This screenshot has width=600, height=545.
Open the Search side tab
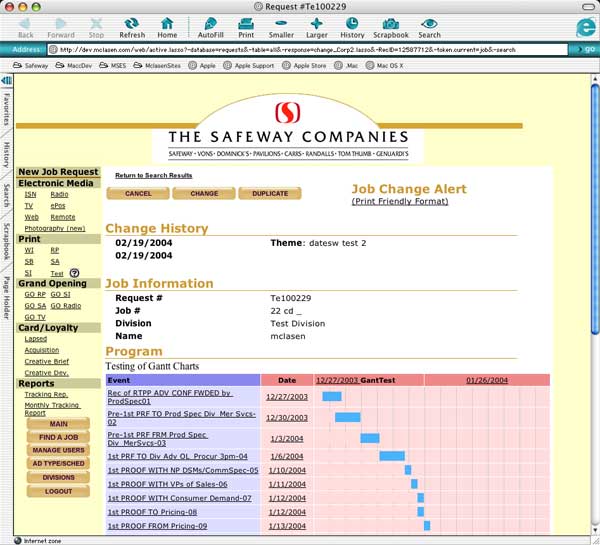[6, 195]
